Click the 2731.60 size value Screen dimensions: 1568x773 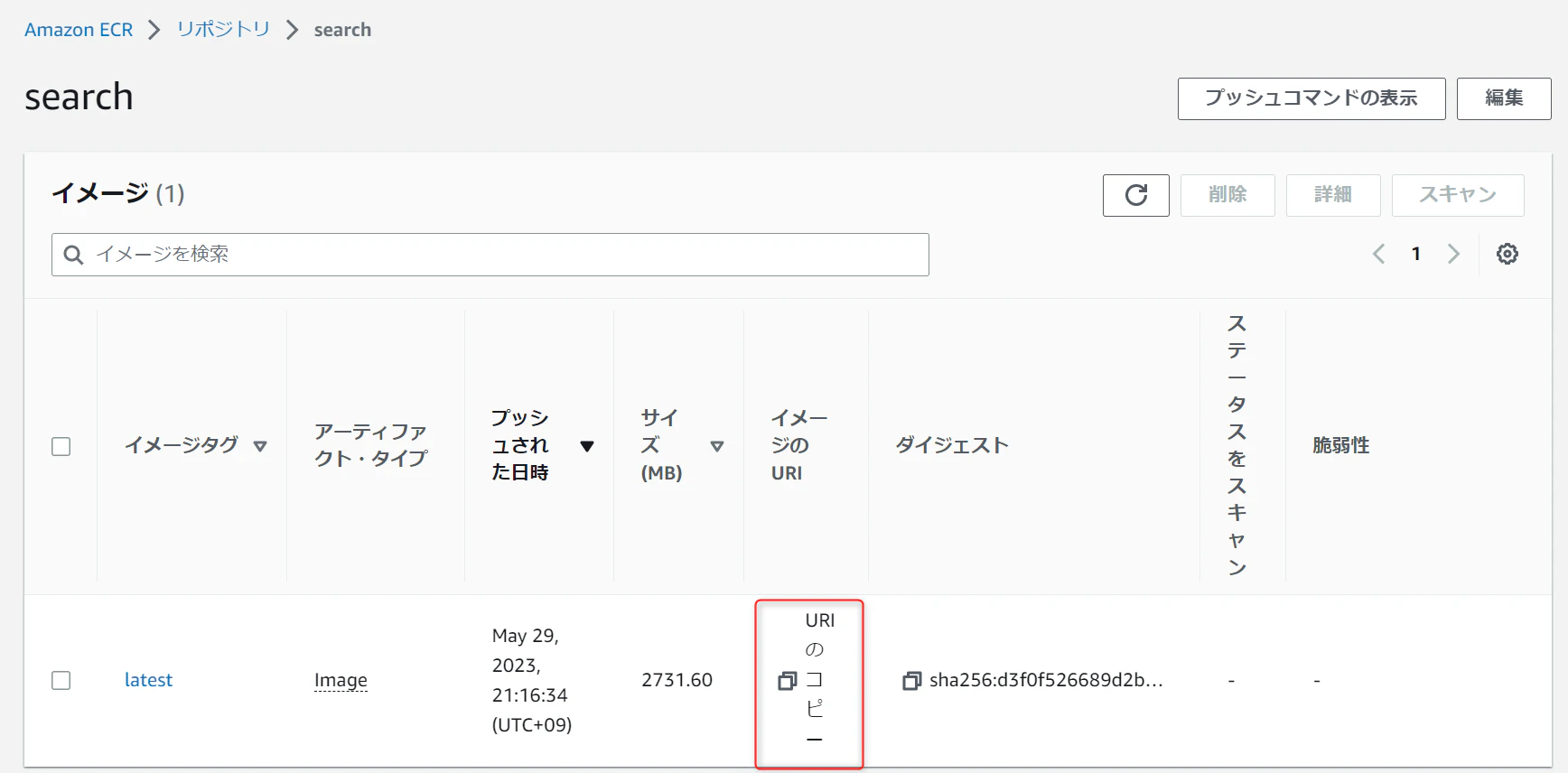677,680
